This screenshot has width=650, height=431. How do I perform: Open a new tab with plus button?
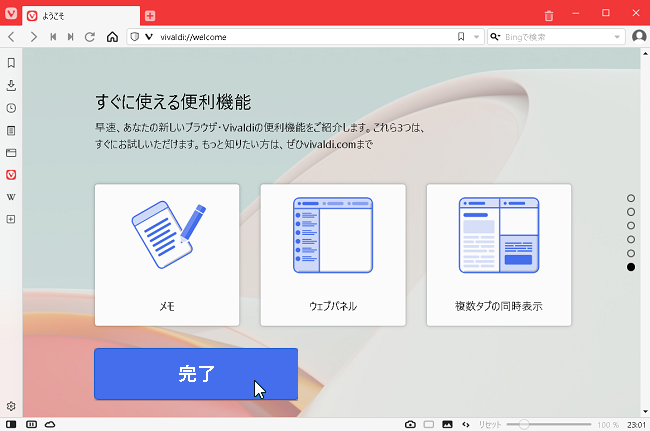coord(150,16)
